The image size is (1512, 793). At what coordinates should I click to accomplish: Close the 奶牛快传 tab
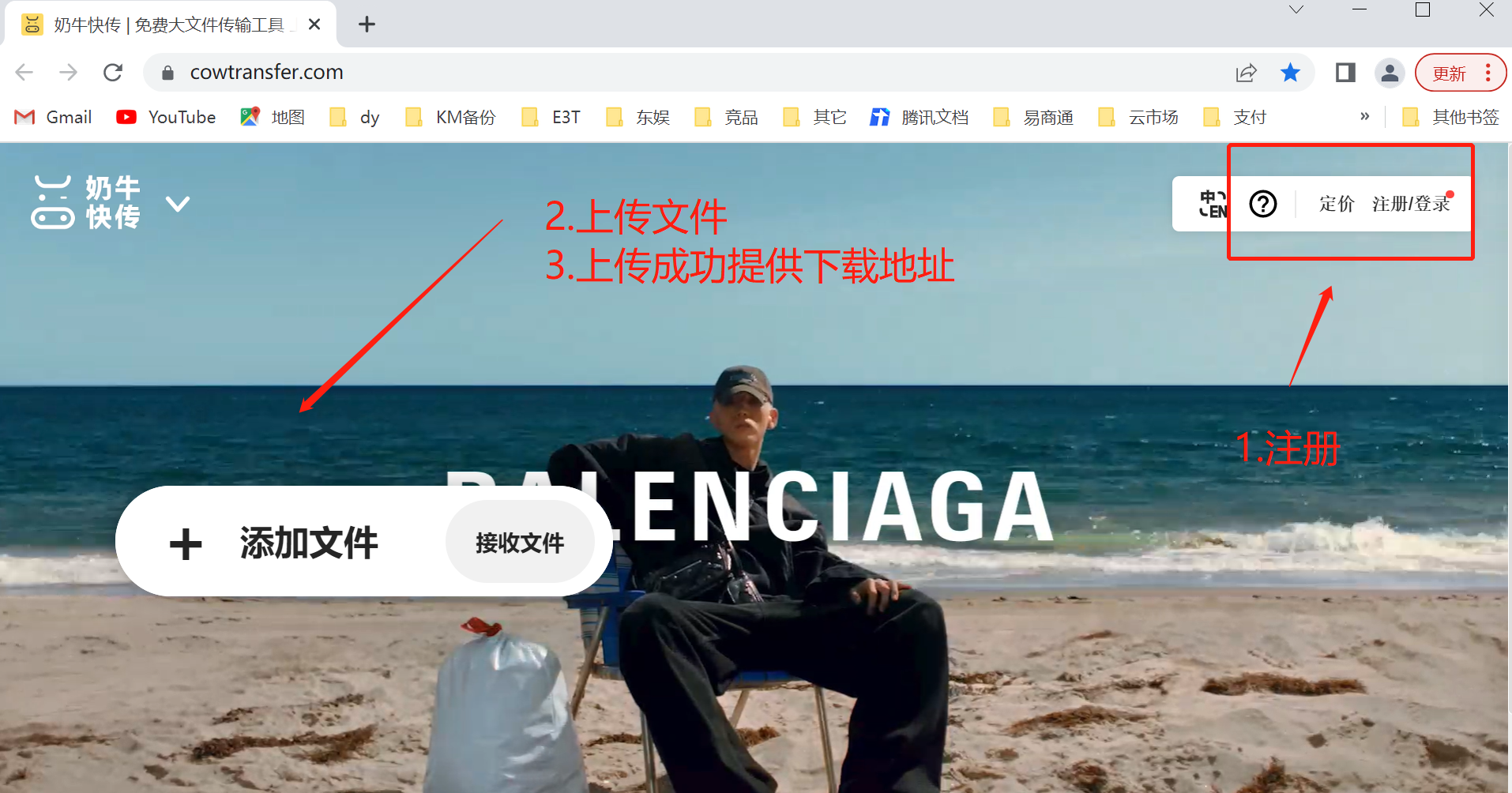coord(314,24)
